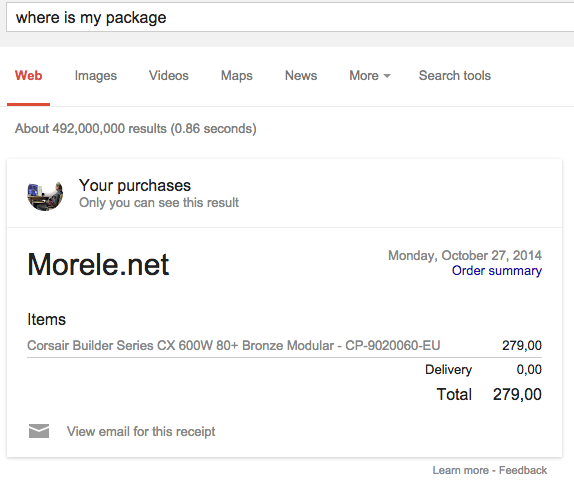The image size is (574, 484).
Task: Open Search tools options
Action: (455, 75)
